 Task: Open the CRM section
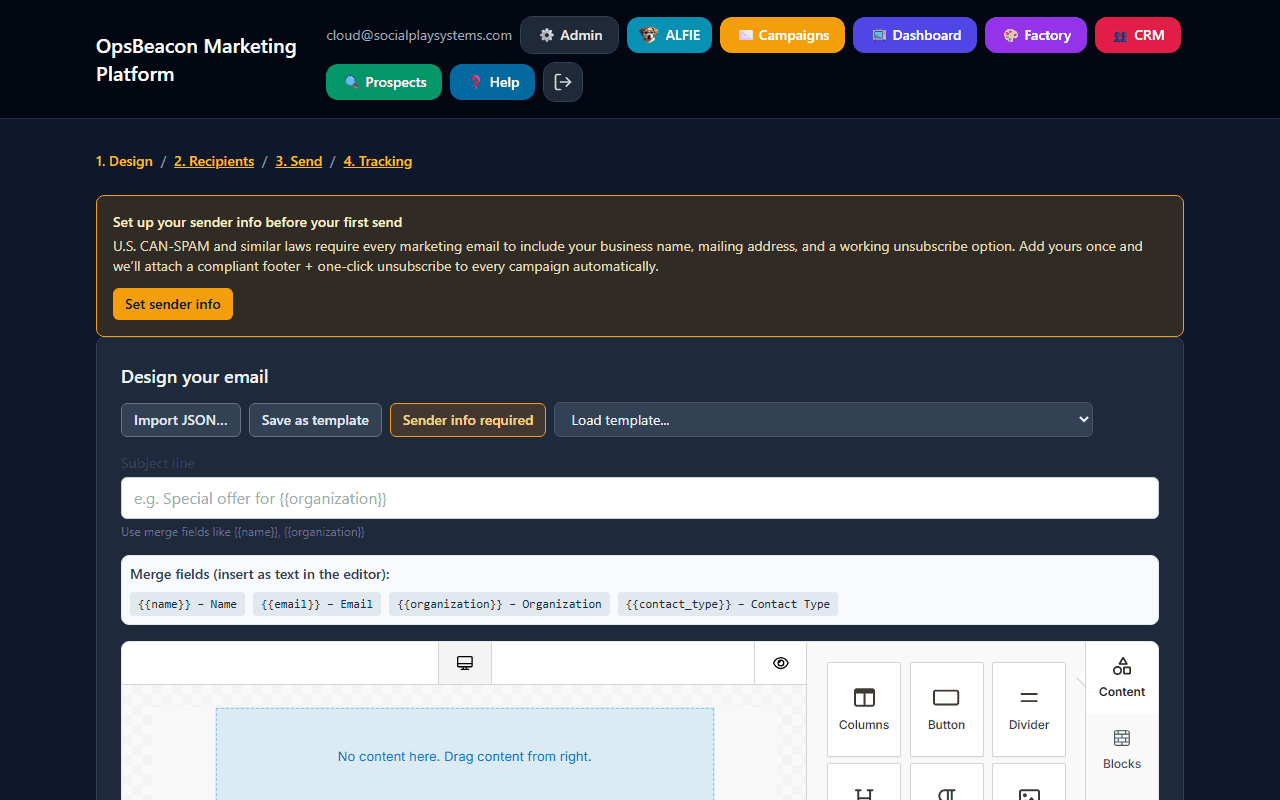click(x=1138, y=35)
